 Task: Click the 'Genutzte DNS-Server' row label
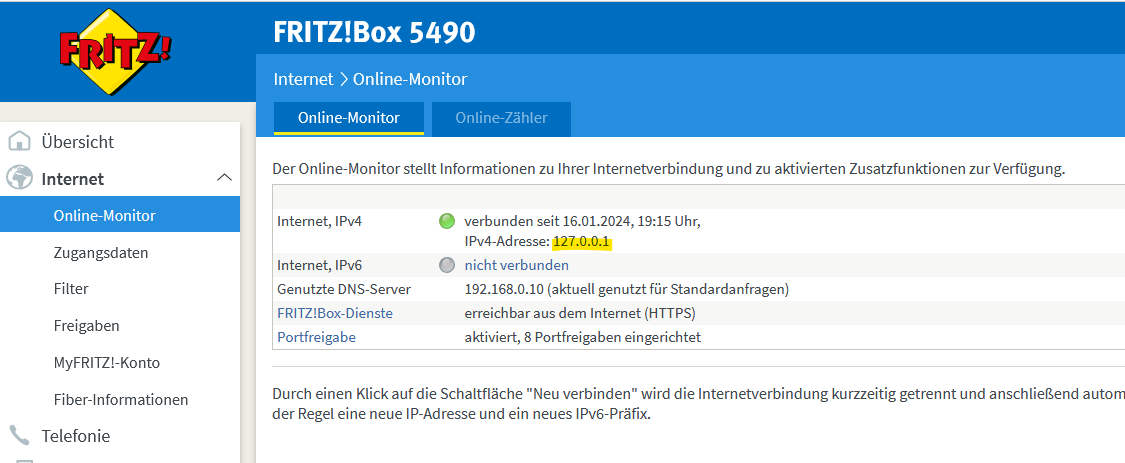pos(344,289)
